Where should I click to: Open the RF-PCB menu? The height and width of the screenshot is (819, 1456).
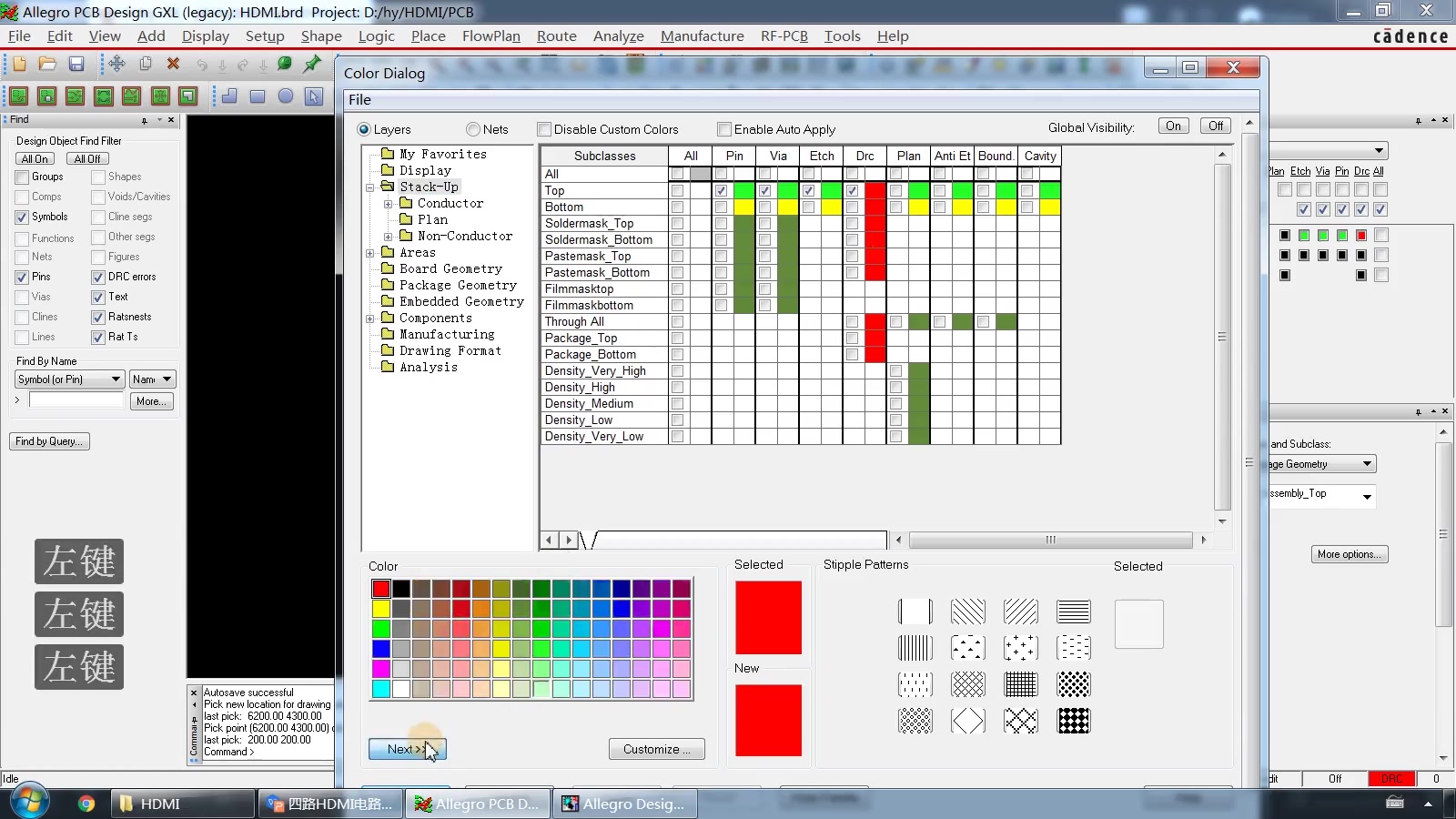784,35
